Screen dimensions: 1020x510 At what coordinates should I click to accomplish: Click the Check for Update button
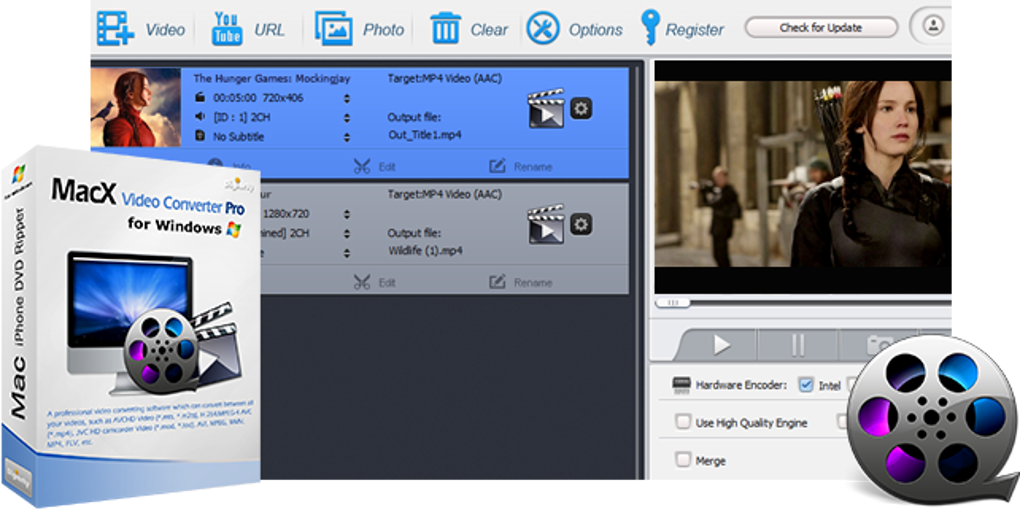click(x=821, y=28)
